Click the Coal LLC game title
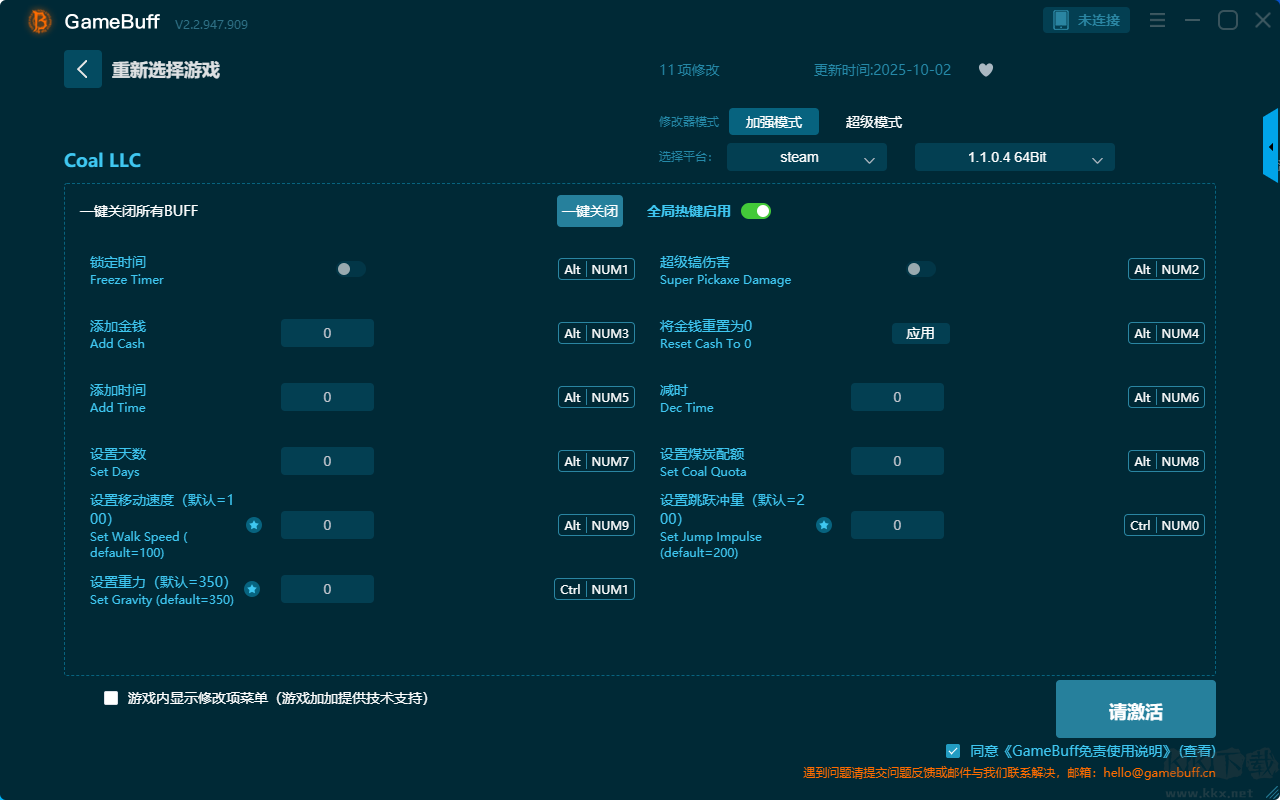 pyautogui.click(x=103, y=160)
